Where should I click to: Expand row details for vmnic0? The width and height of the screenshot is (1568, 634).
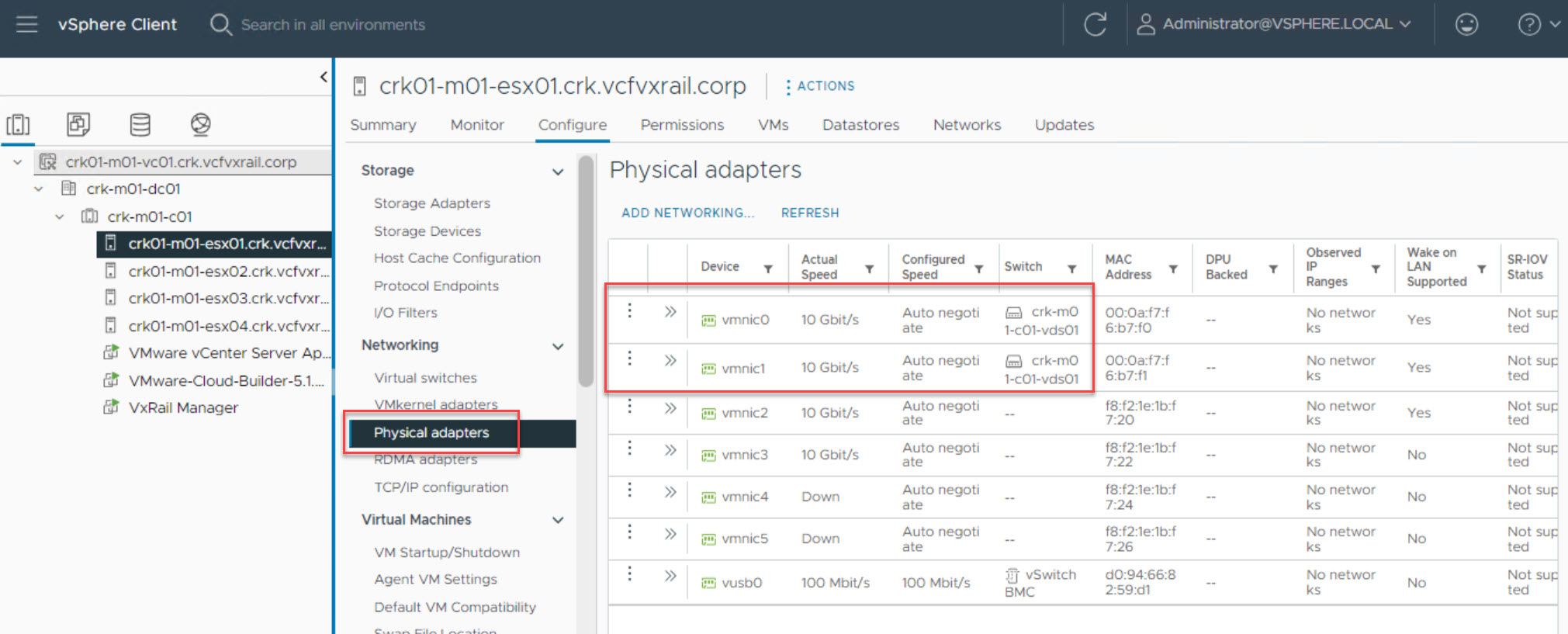click(x=670, y=312)
